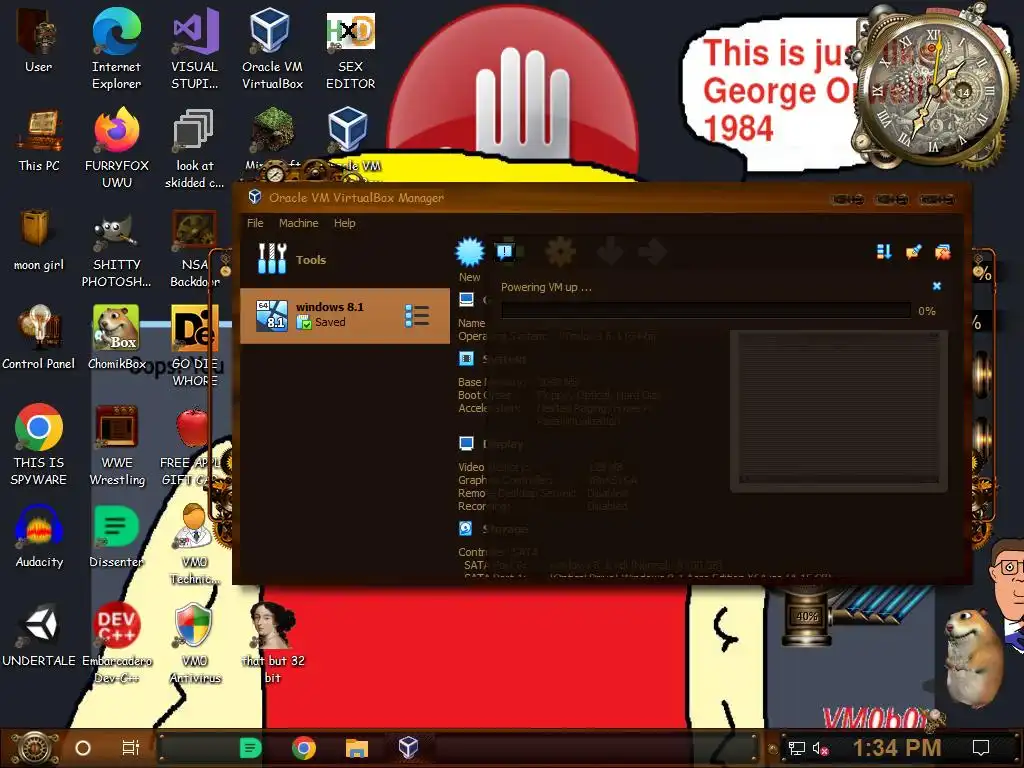The width and height of the screenshot is (1024, 768).
Task: Open the Audacity desktop icon
Action: (x=39, y=536)
